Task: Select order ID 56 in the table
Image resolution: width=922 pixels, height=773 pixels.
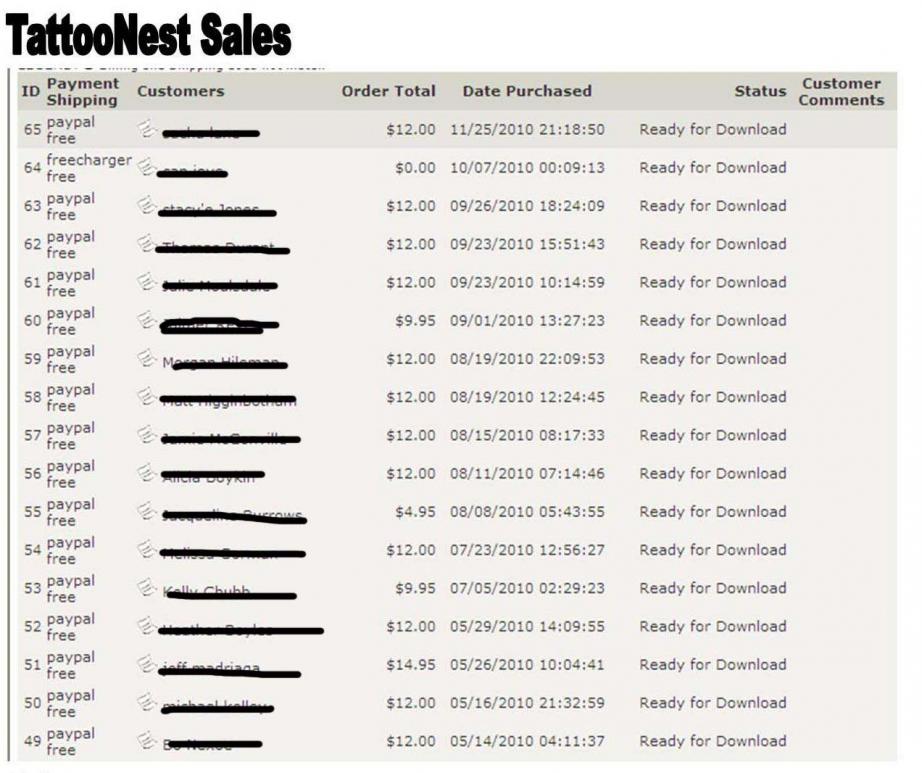Action: point(32,474)
